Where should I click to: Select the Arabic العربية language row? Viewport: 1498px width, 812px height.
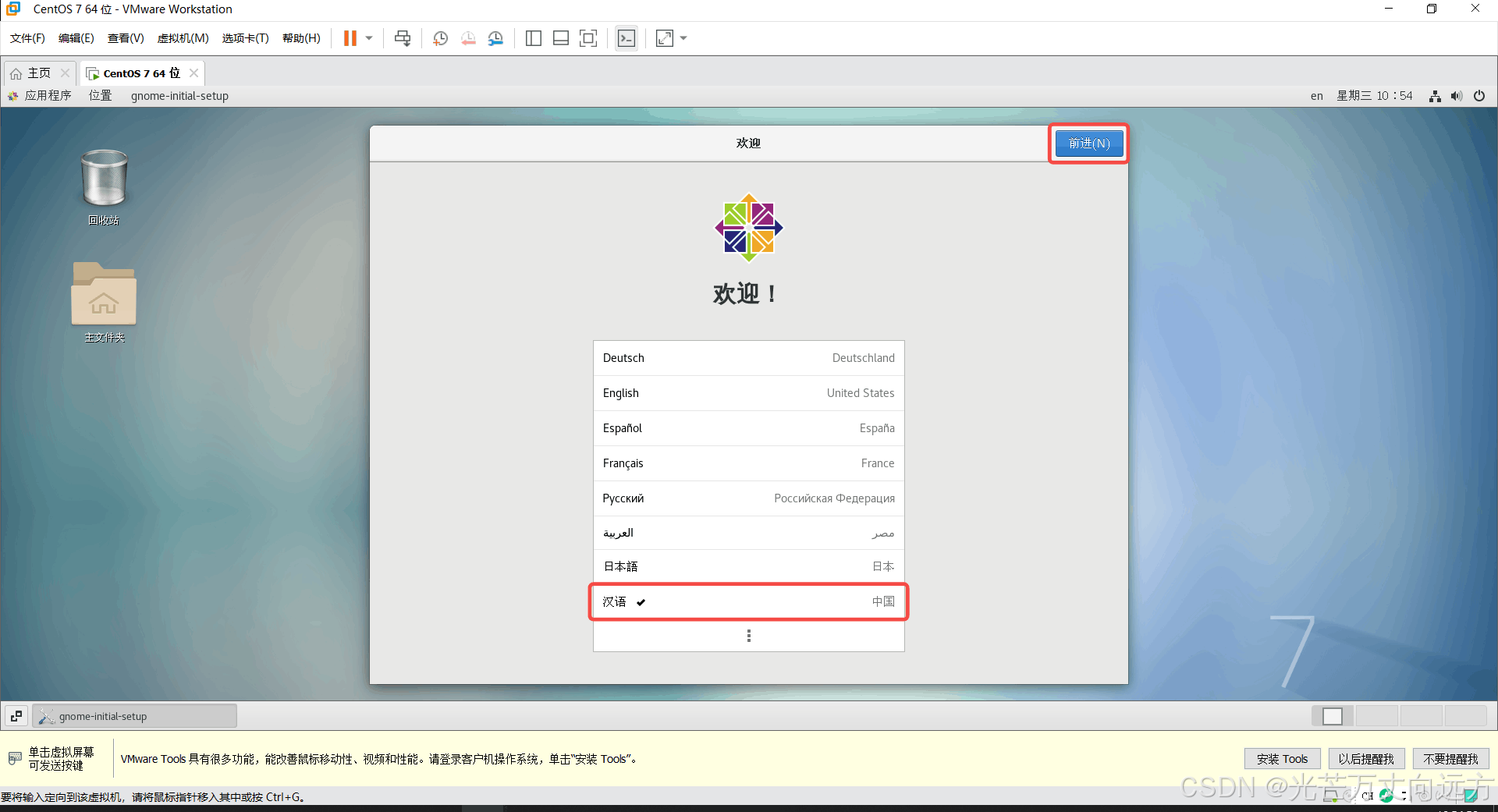749,533
